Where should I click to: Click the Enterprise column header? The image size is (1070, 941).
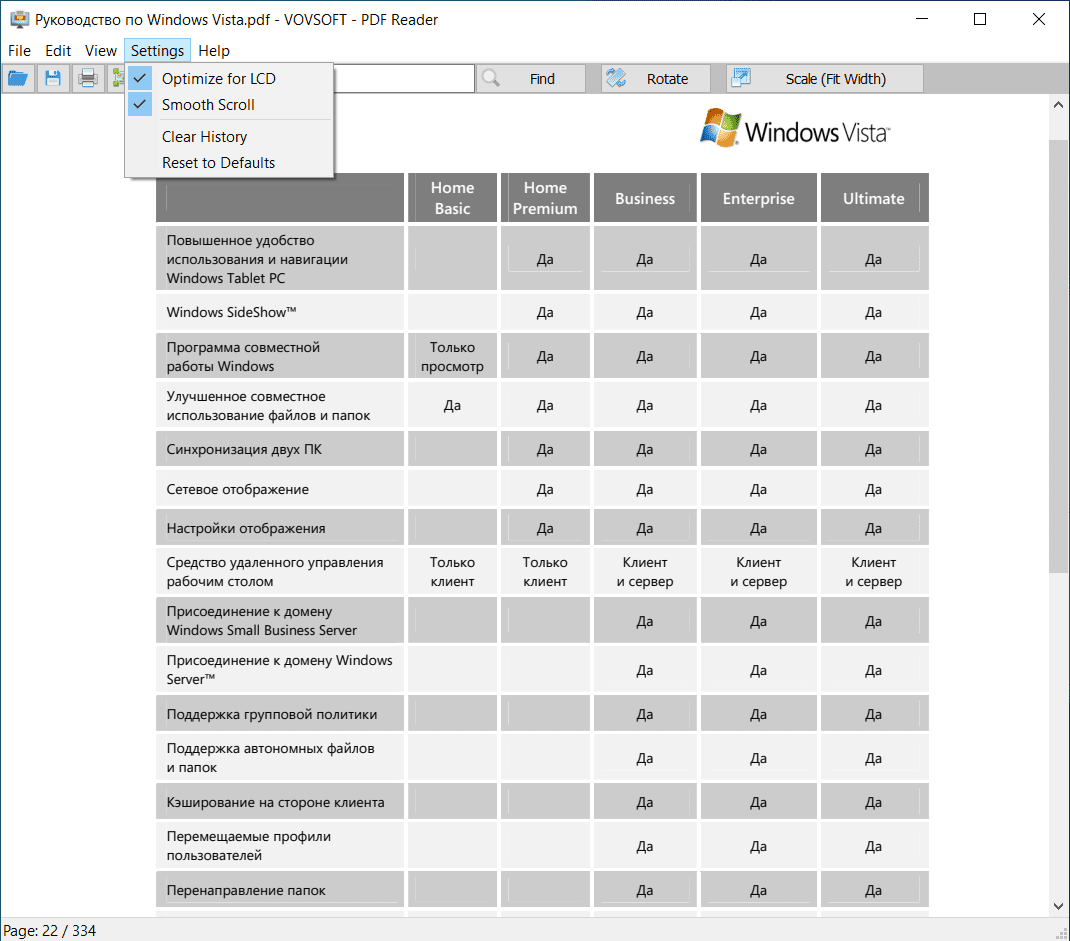pyautogui.click(x=758, y=199)
